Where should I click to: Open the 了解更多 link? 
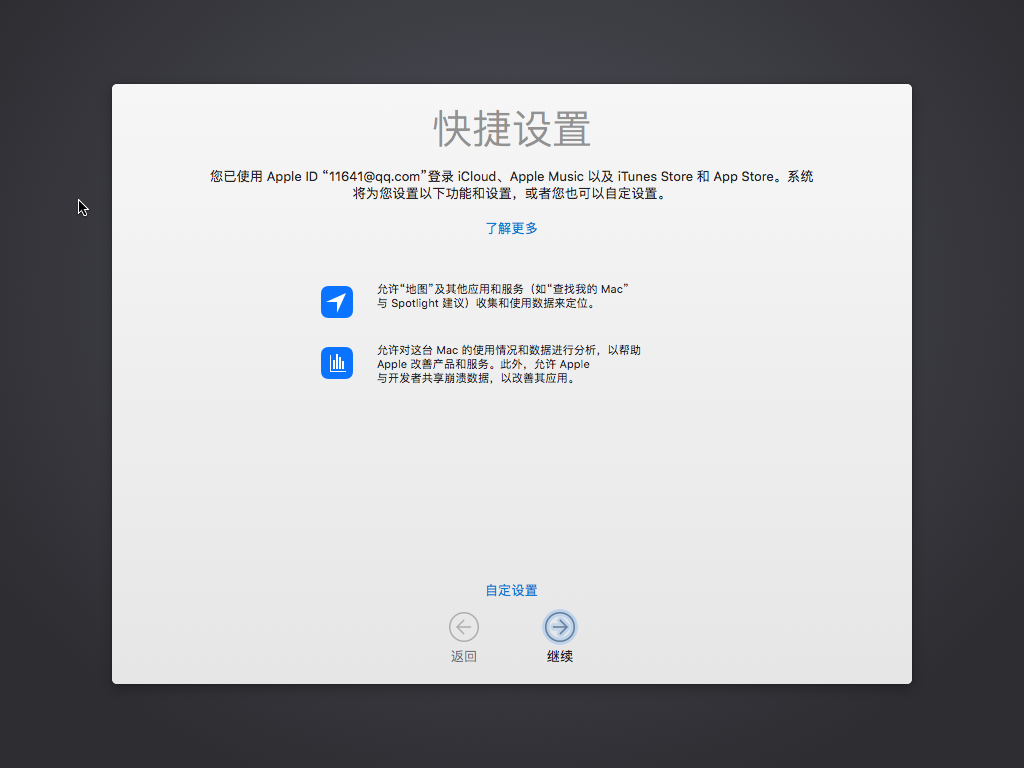tap(512, 228)
